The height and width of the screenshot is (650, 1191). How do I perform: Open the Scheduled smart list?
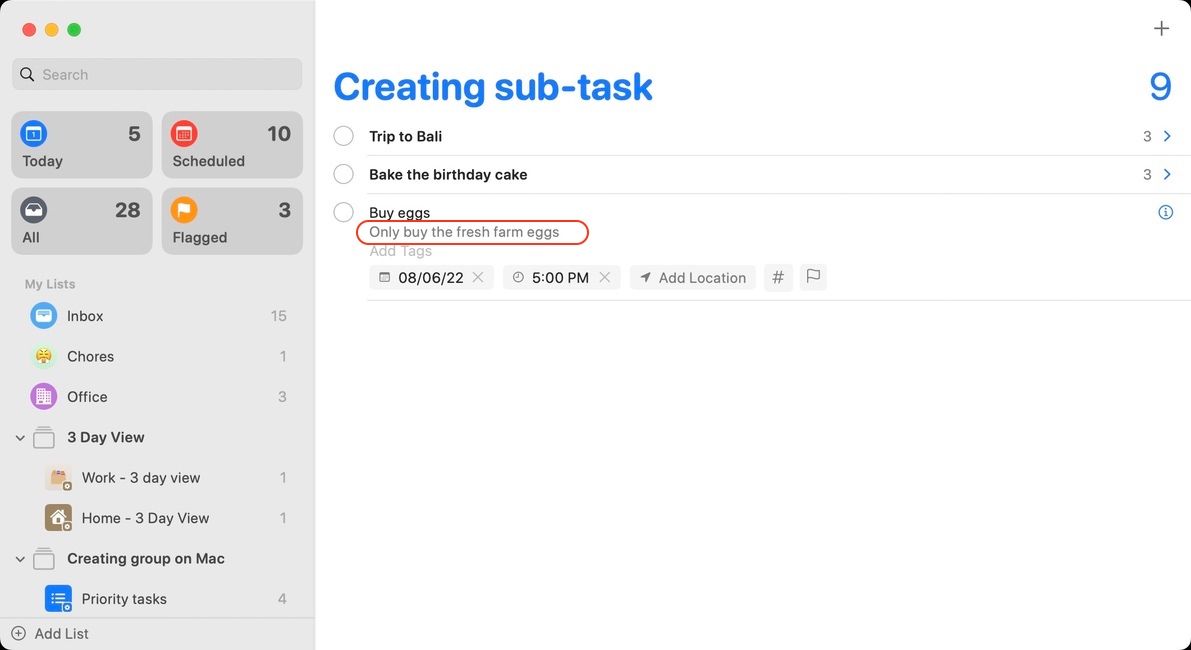click(x=232, y=145)
